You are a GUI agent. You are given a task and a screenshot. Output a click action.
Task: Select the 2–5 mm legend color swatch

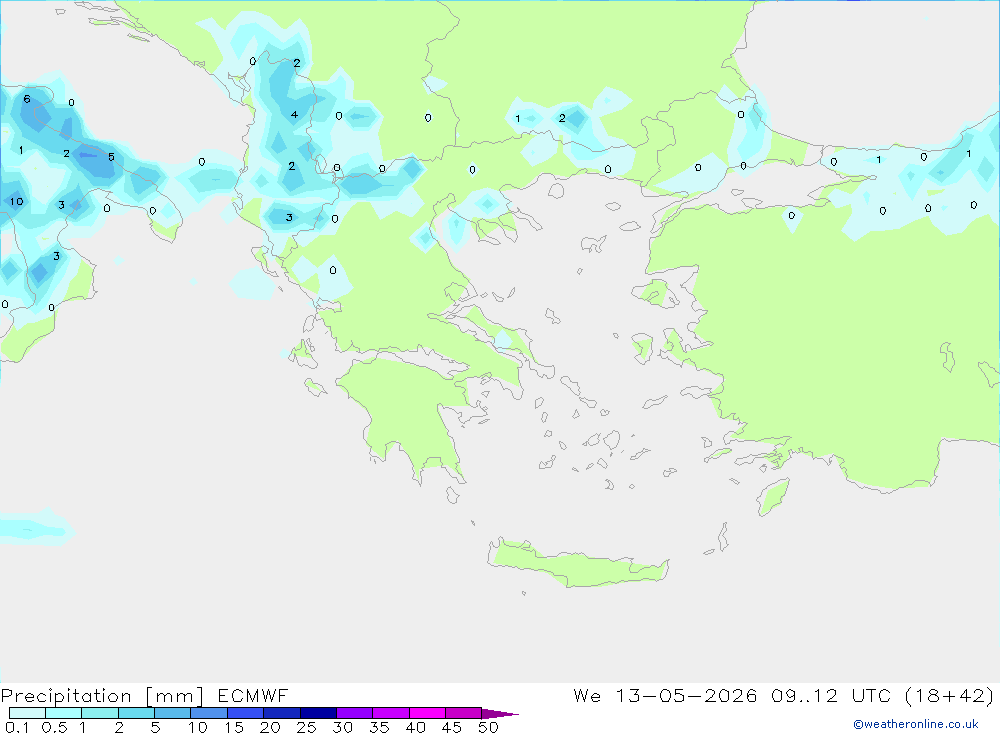pos(136,713)
